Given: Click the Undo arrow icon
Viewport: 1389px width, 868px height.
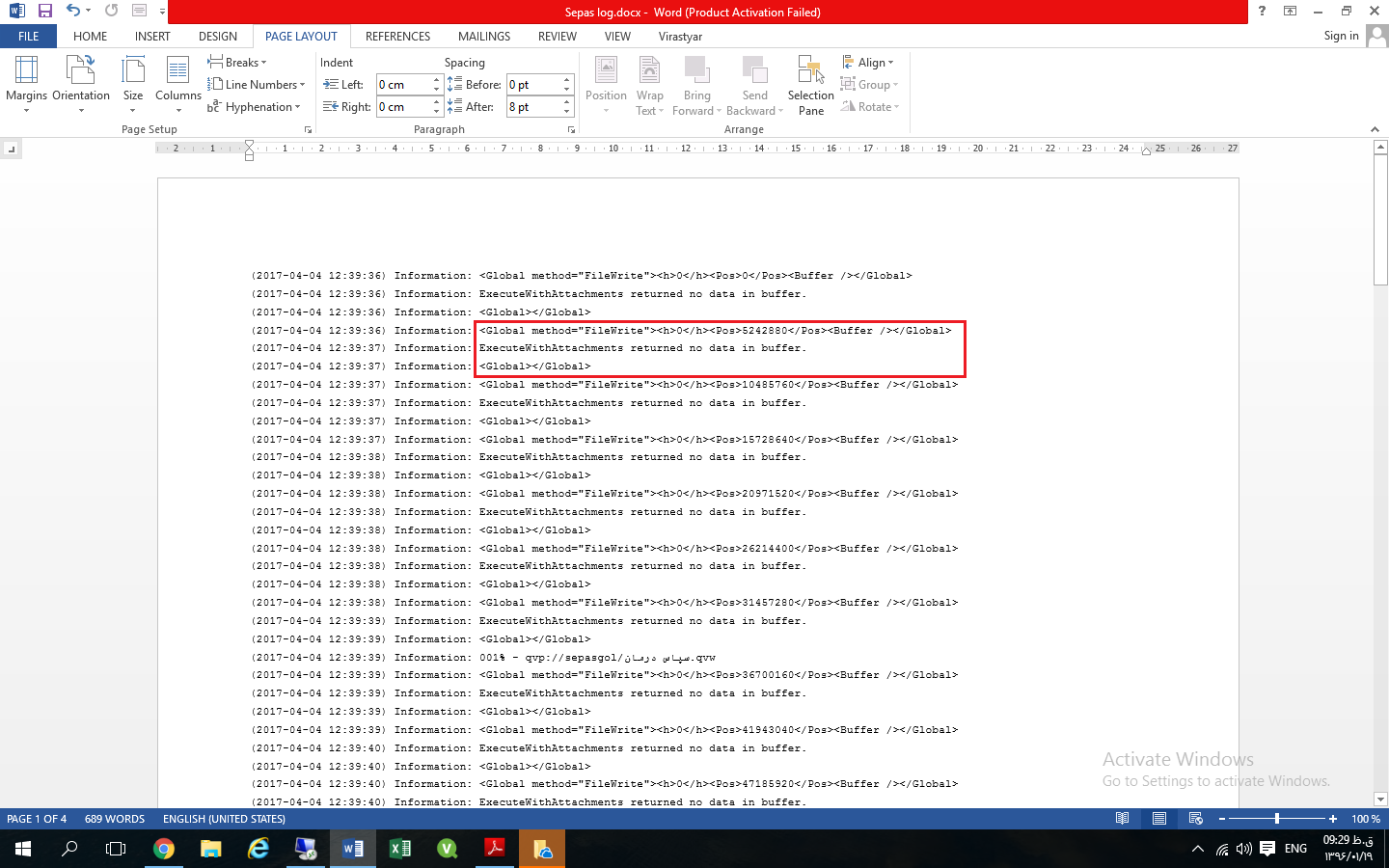Looking at the screenshot, I should point(73,11).
